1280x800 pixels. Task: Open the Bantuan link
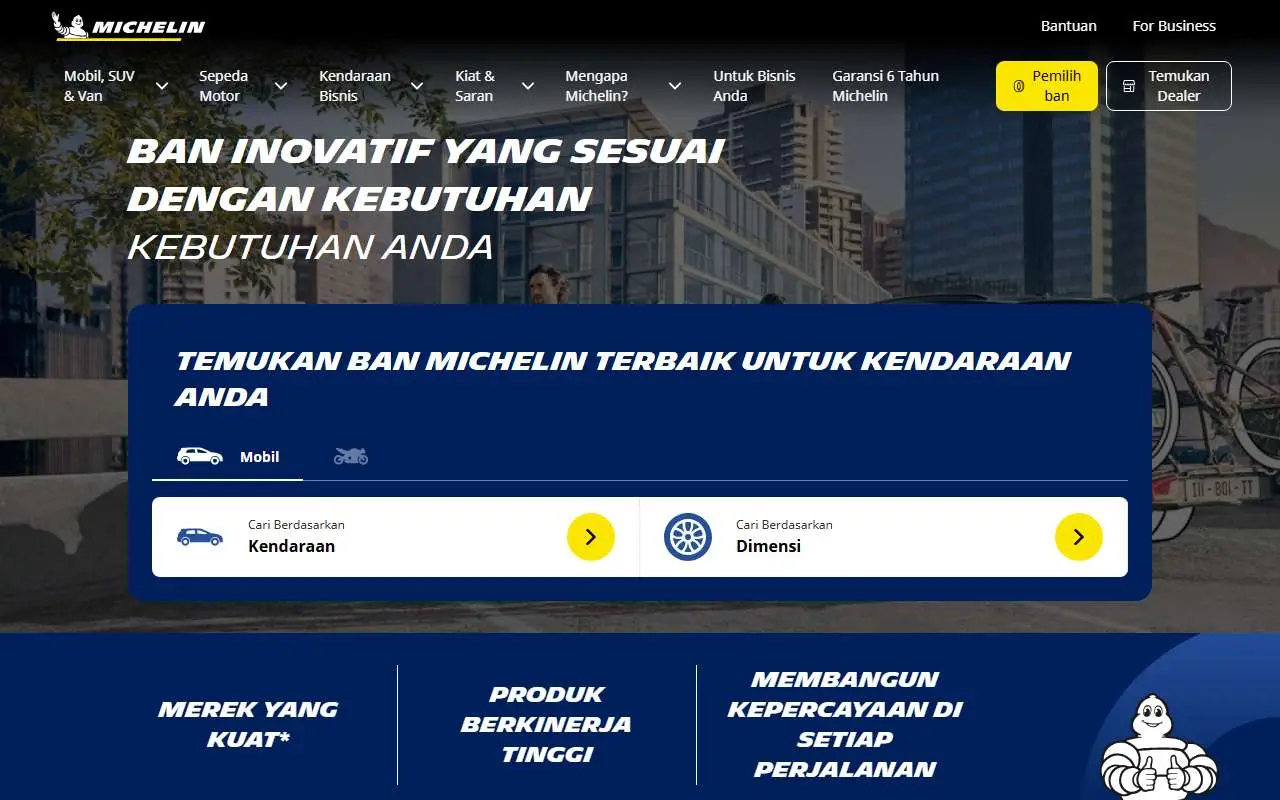1069,26
